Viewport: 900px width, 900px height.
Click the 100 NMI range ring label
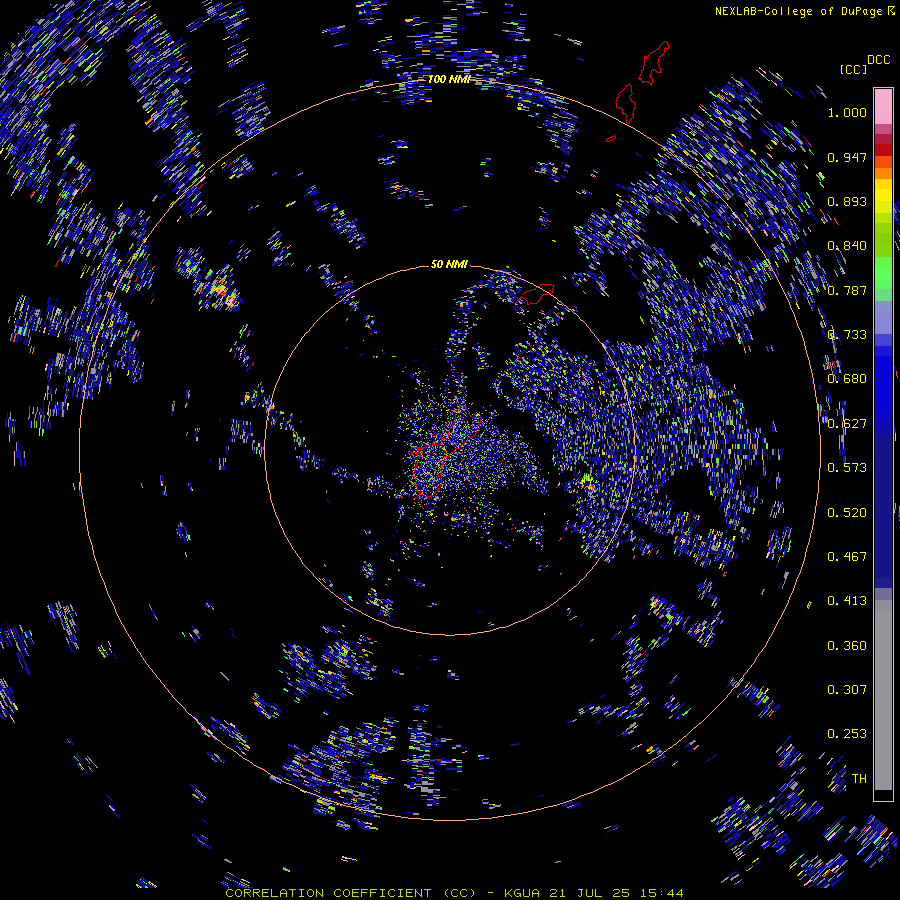point(449,79)
